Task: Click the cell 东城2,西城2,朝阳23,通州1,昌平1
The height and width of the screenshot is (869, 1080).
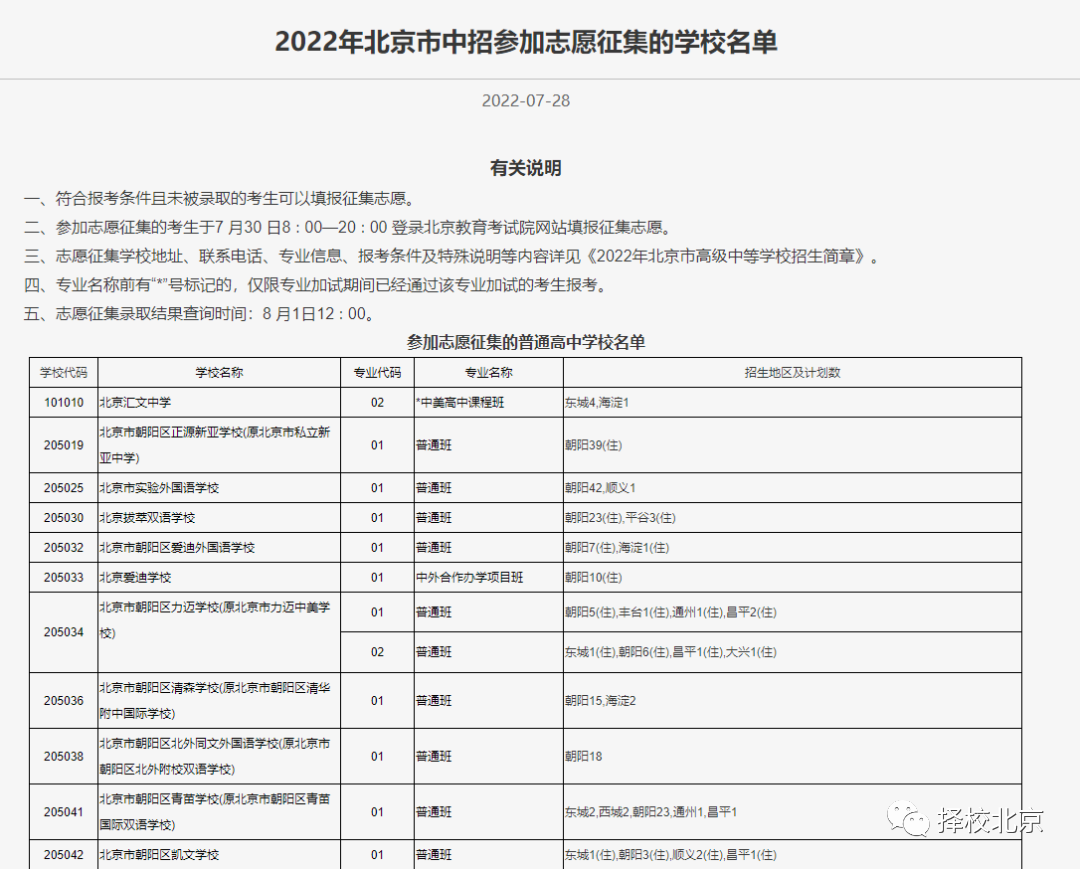Action: pyautogui.click(x=651, y=812)
